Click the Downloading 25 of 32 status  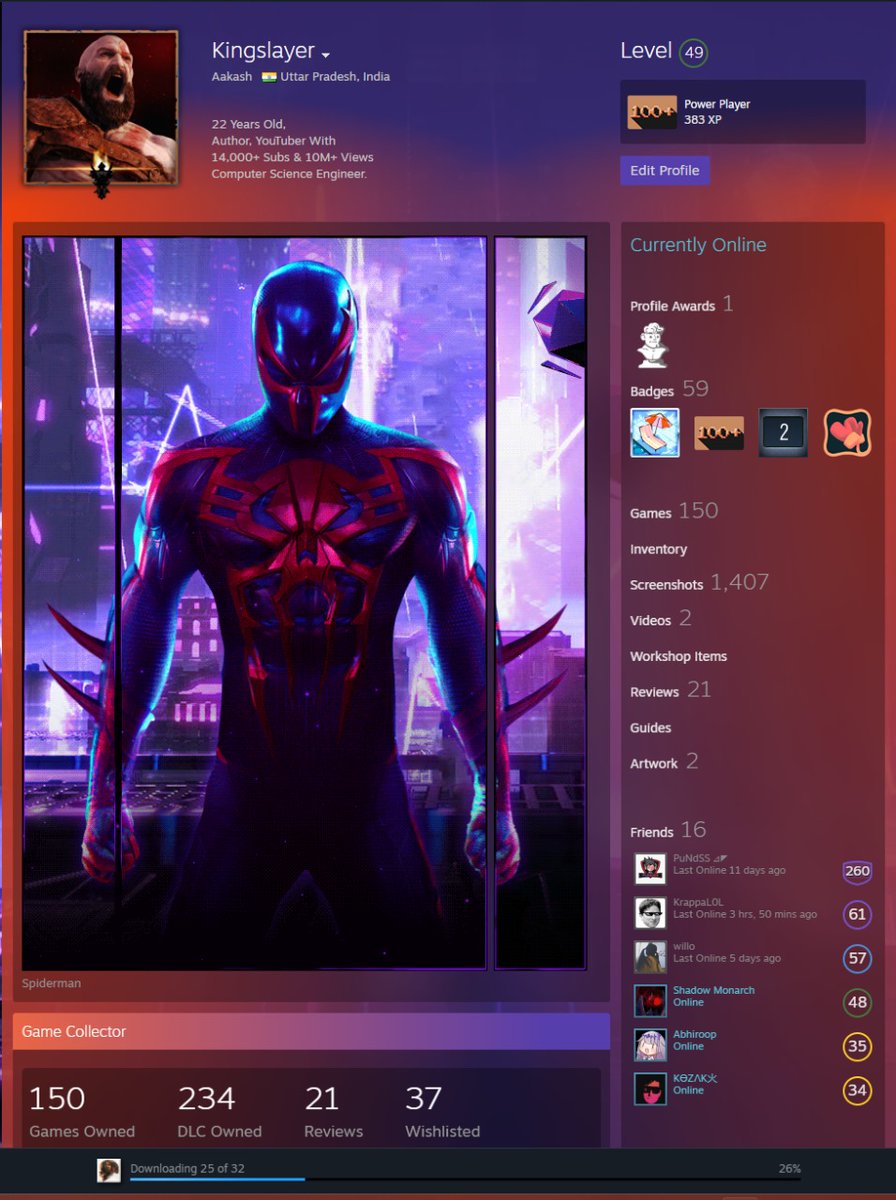tap(187, 1168)
